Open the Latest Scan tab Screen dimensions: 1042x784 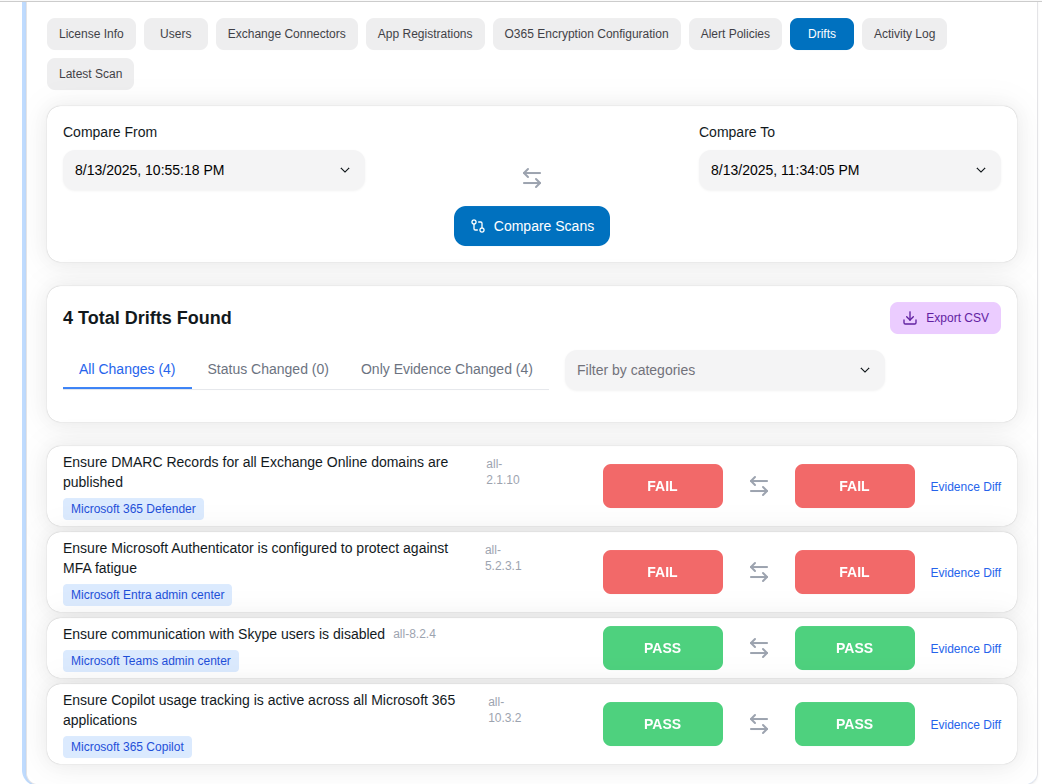(x=90, y=73)
